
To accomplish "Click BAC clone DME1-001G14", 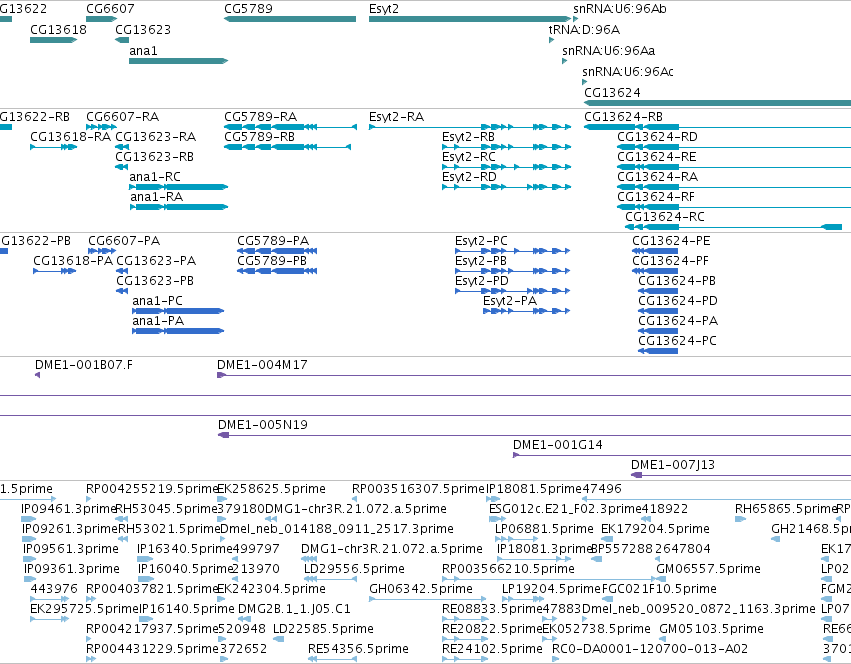I will click(558, 445).
